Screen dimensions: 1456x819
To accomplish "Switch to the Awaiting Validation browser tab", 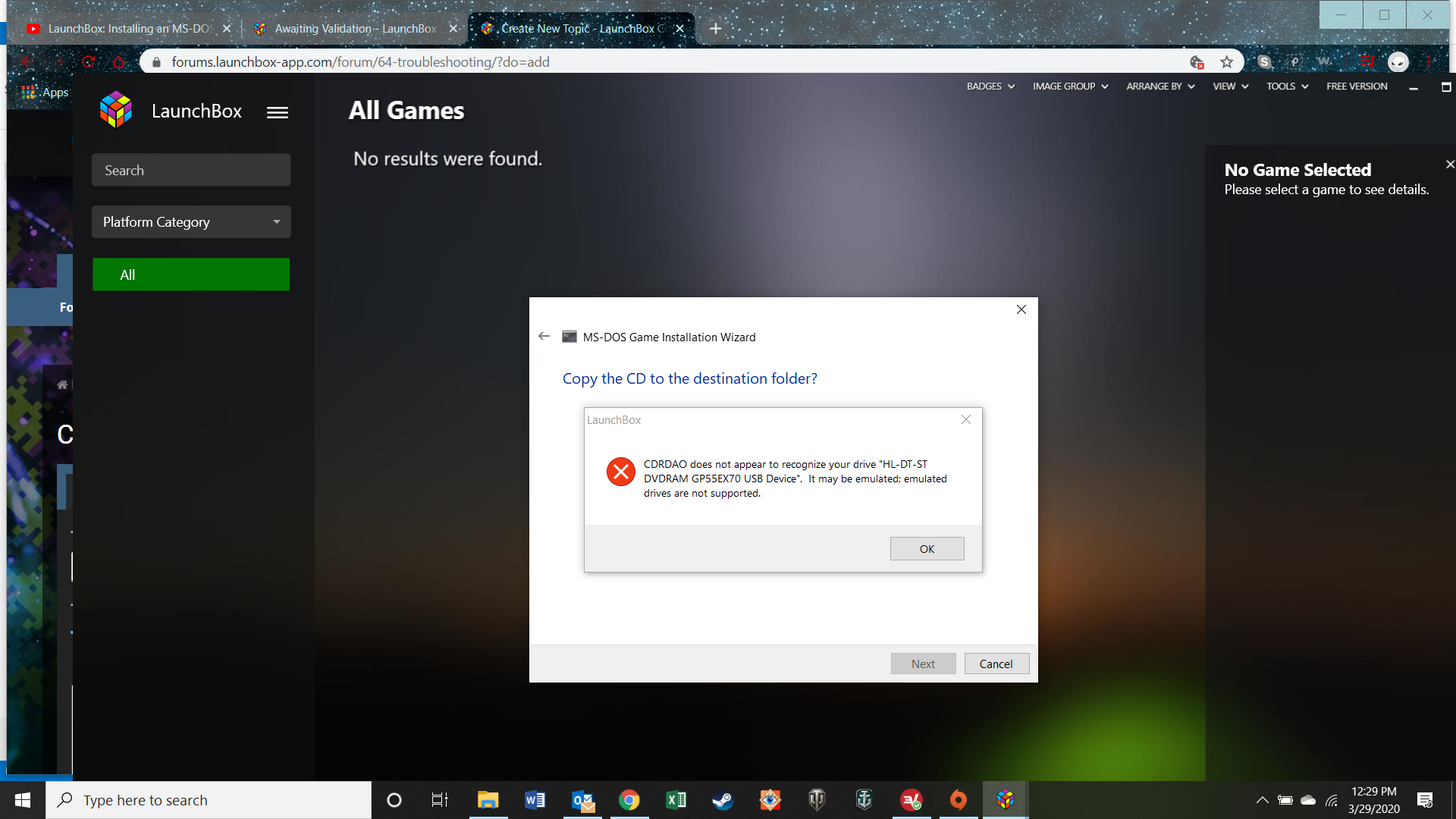I will pyautogui.click(x=356, y=29).
